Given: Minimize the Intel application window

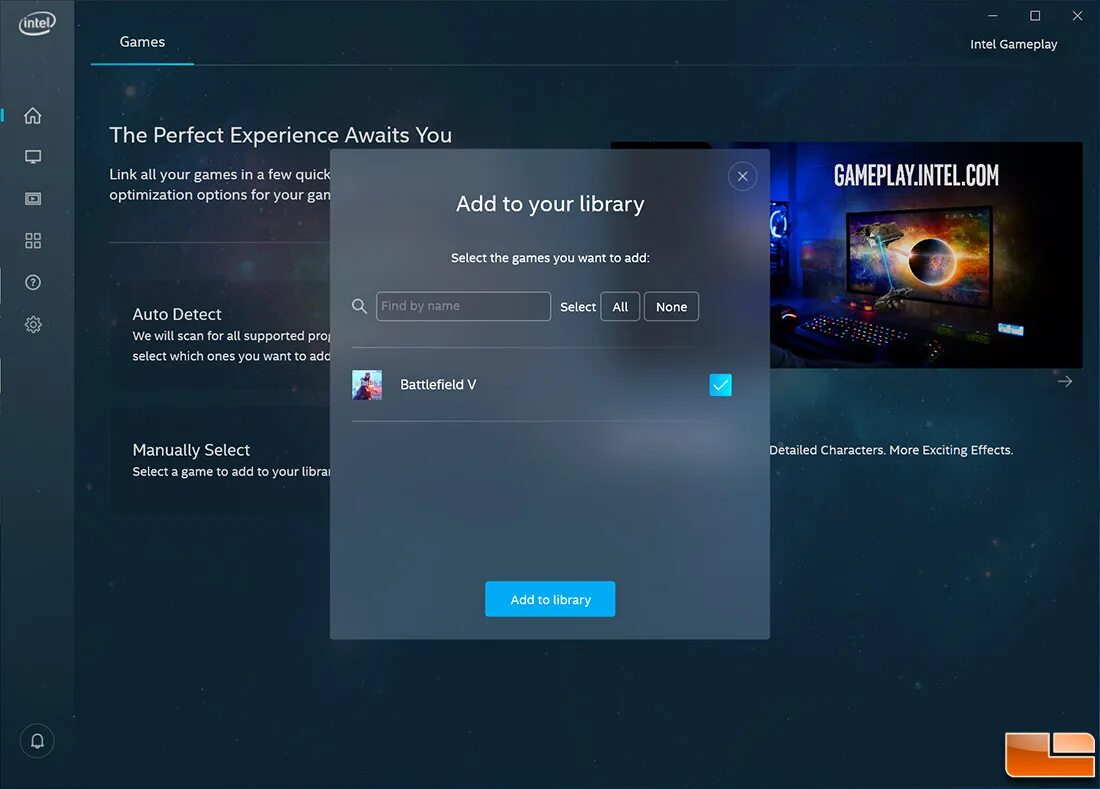Looking at the screenshot, I should pyautogui.click(x=993, y=15).
